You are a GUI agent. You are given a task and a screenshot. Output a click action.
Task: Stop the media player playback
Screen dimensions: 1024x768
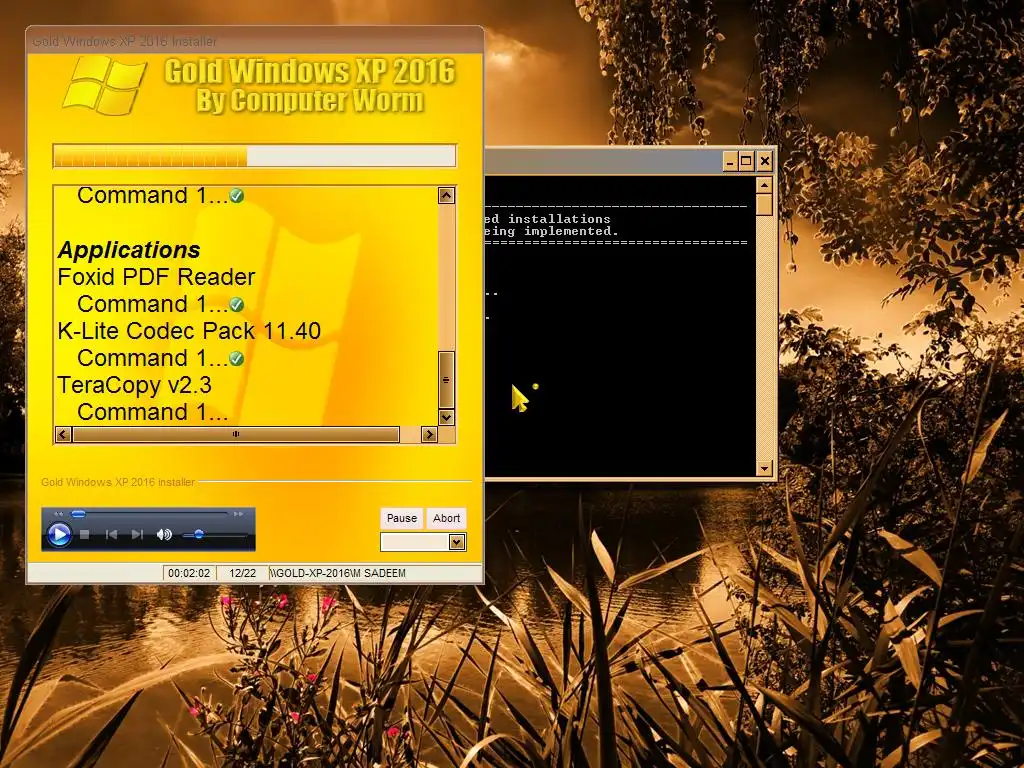[84, 535]
